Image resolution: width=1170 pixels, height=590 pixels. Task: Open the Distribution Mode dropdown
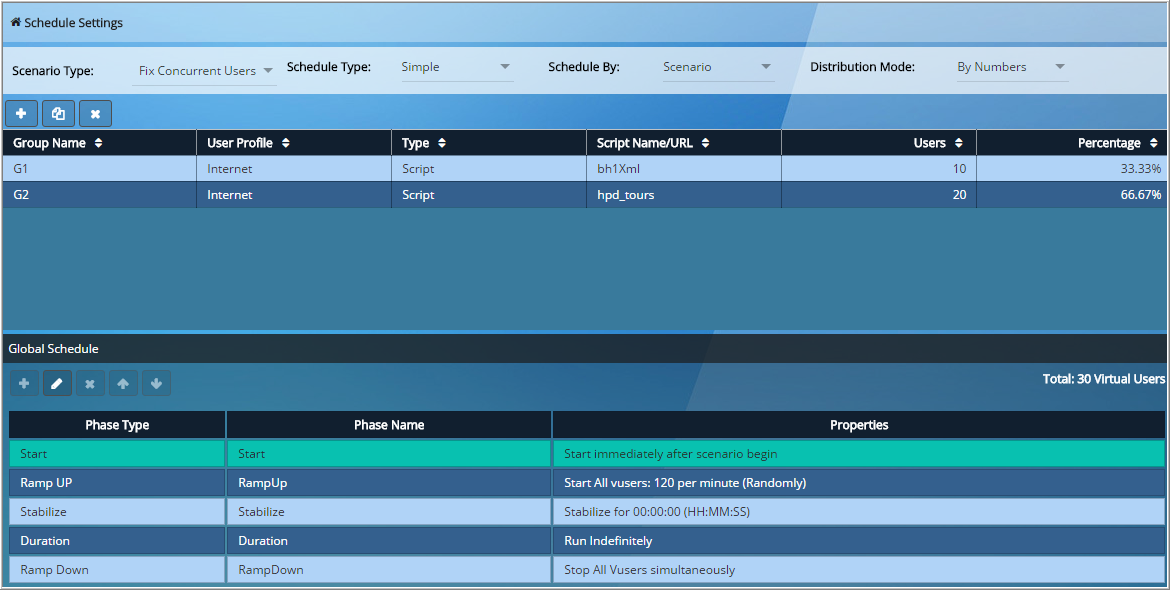point(1011,67)
